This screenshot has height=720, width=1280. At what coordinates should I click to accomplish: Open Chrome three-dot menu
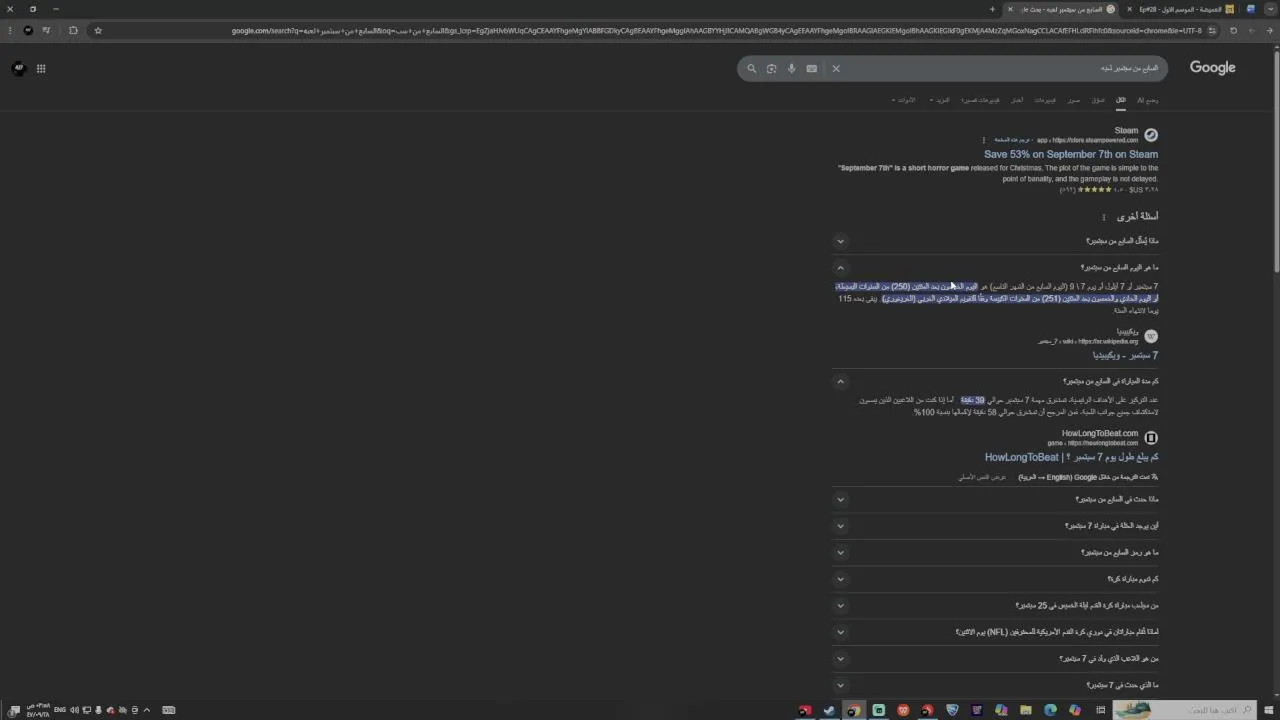10,31
